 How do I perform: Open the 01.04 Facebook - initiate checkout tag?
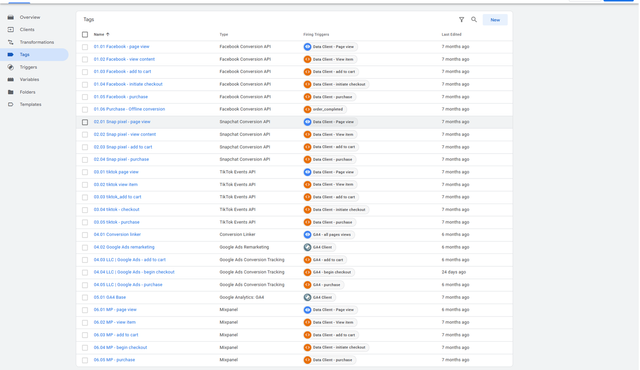[128, 84]
